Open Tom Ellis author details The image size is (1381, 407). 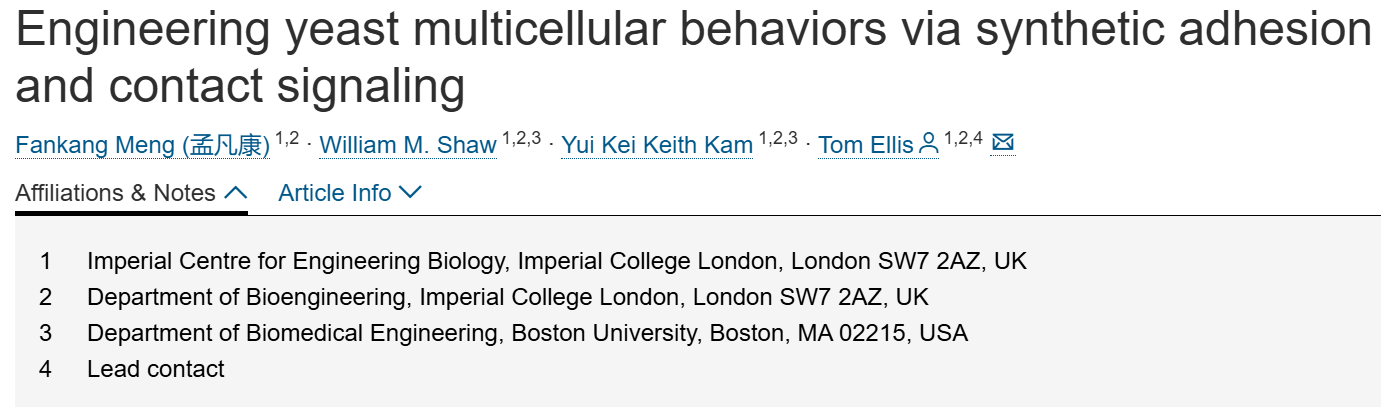(x=865, y=146)
